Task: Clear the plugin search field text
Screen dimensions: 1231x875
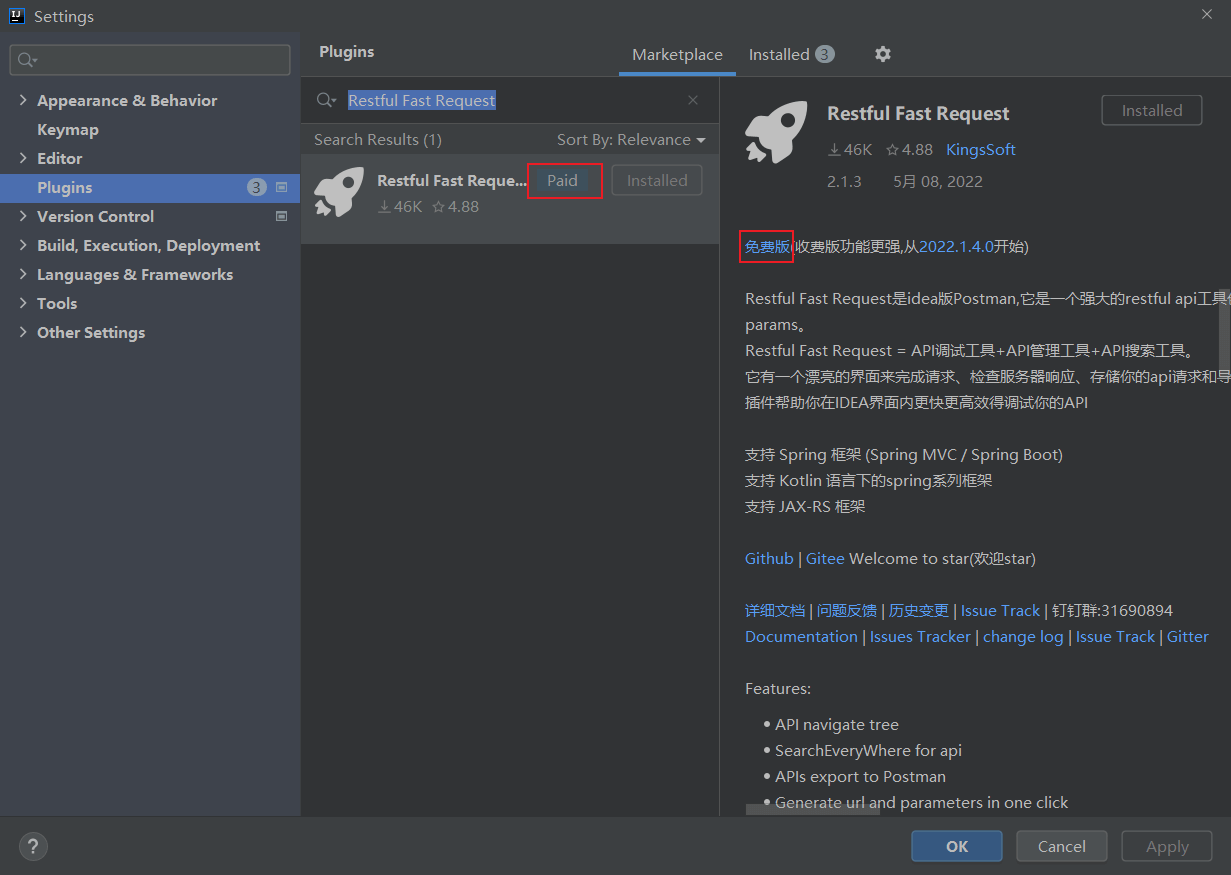Action: tap(693, 100)
